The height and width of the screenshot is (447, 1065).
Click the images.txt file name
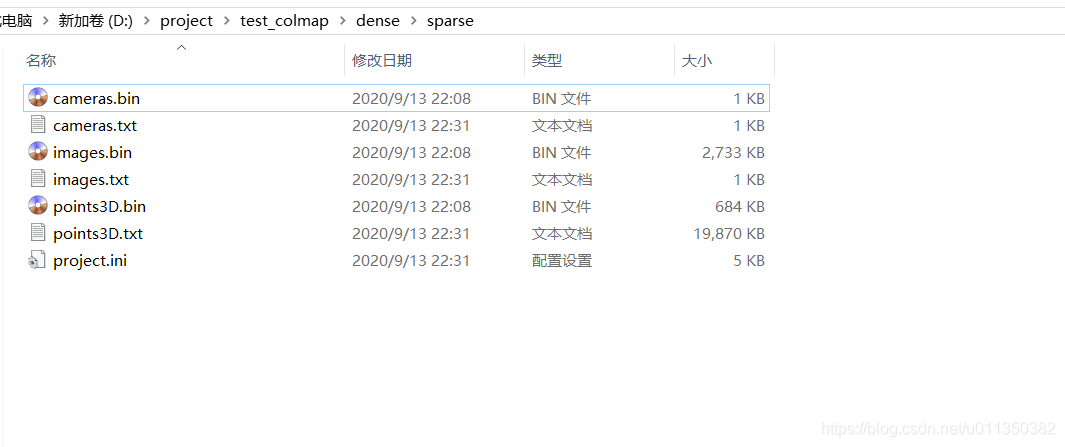(91, 180)
